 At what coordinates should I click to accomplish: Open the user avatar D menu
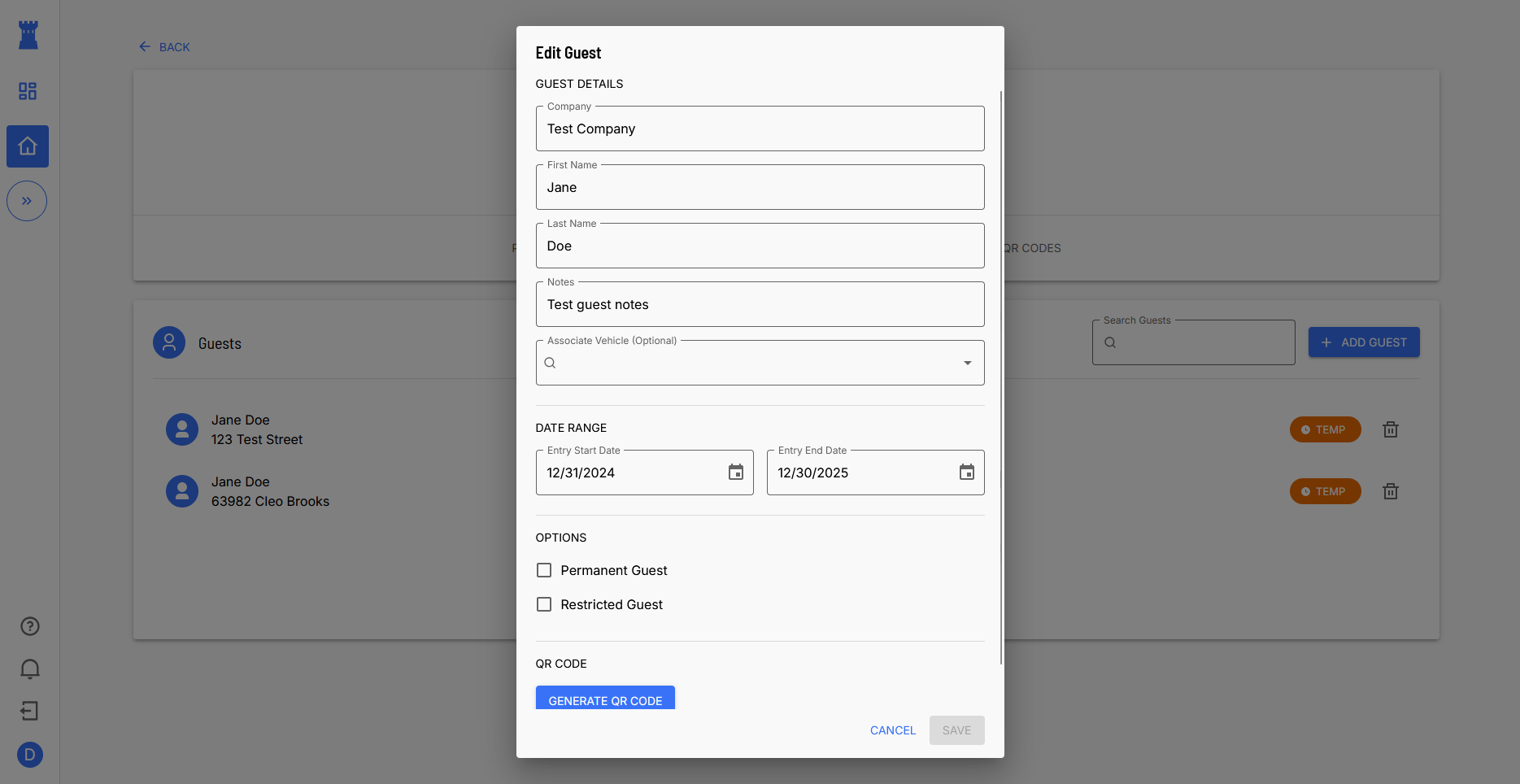(x=30, y=755)
